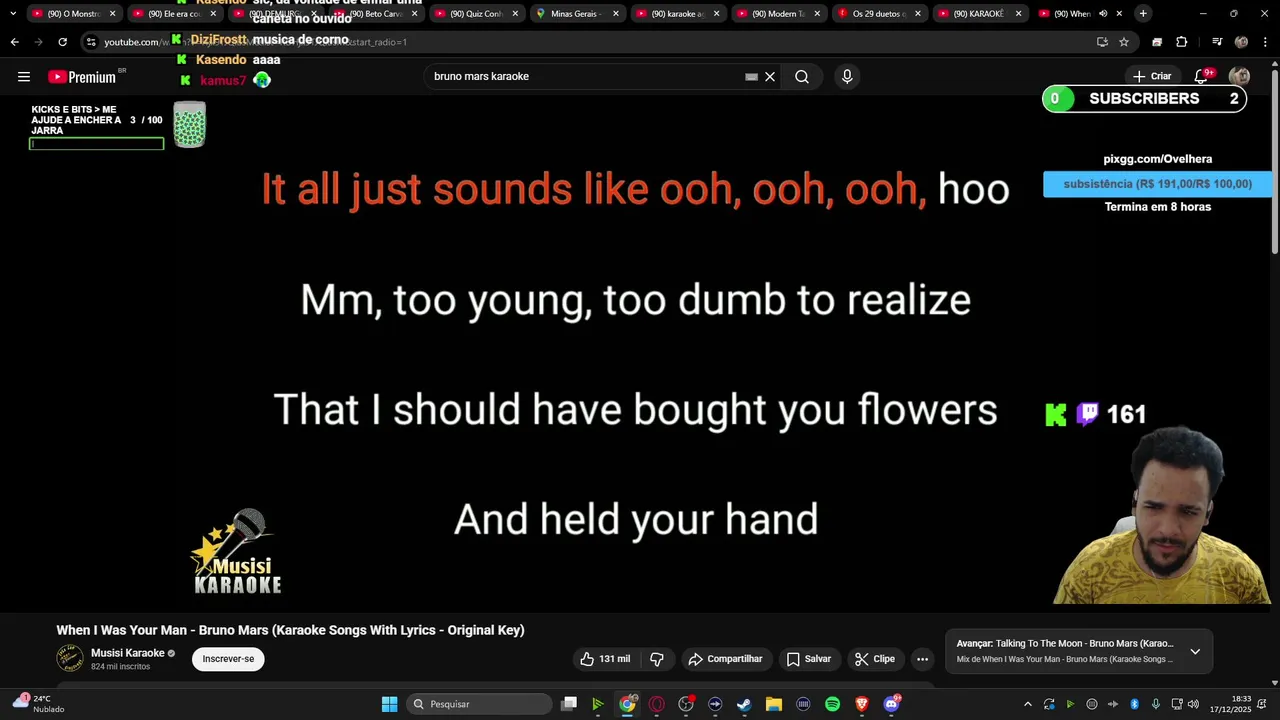Click the subsistência donation progress bar

point(1158,184)
